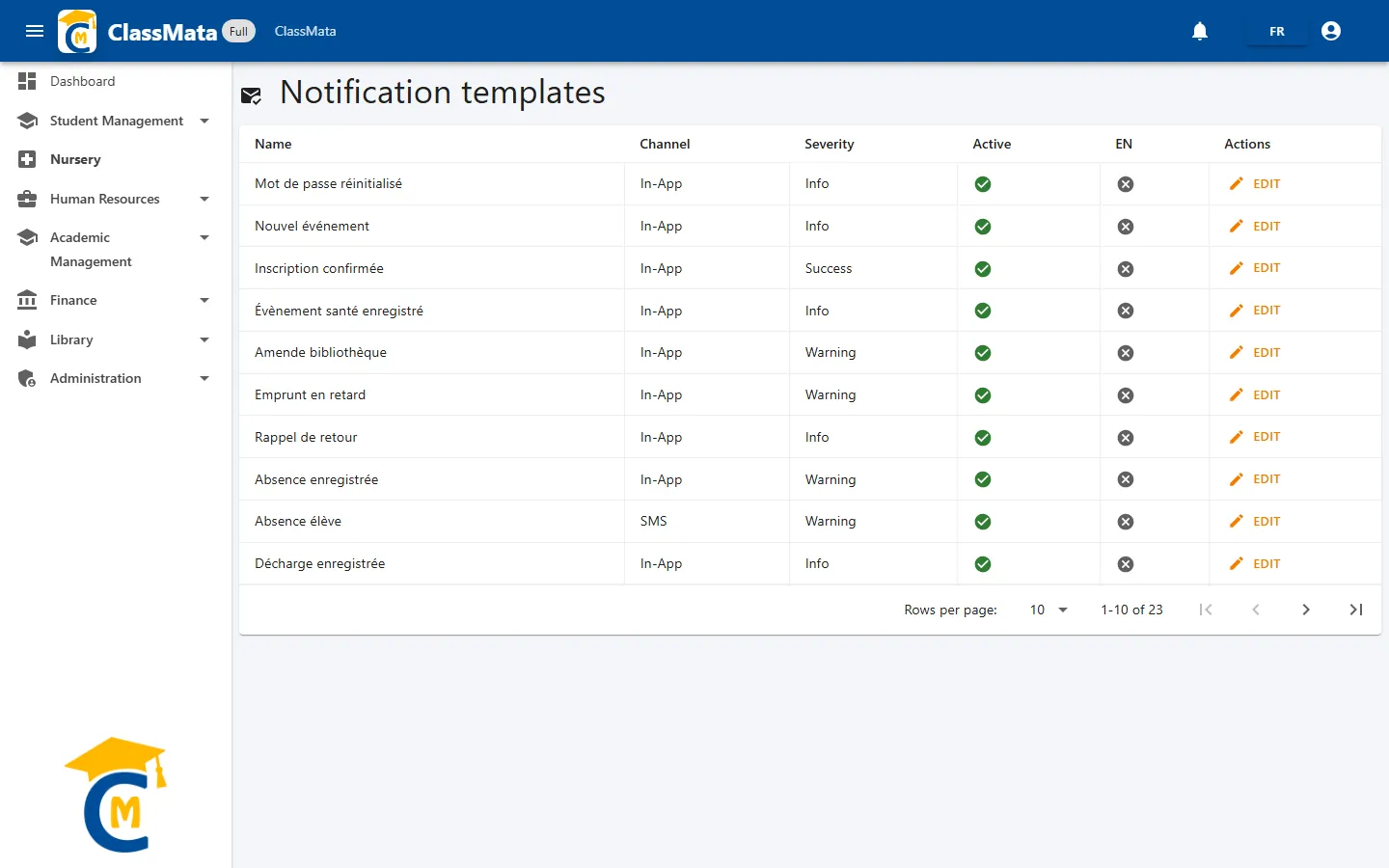Image resolution: width=1389 pixels, height=868 pixels.
Task: Go to the next page of templates
Action: pos(1306,610)
